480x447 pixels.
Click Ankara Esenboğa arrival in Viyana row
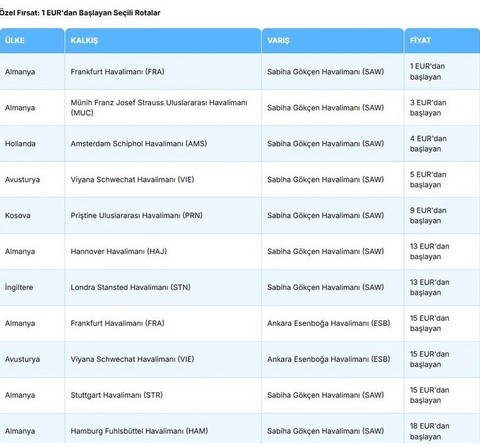pyautogui.click(x=328, y=359)
